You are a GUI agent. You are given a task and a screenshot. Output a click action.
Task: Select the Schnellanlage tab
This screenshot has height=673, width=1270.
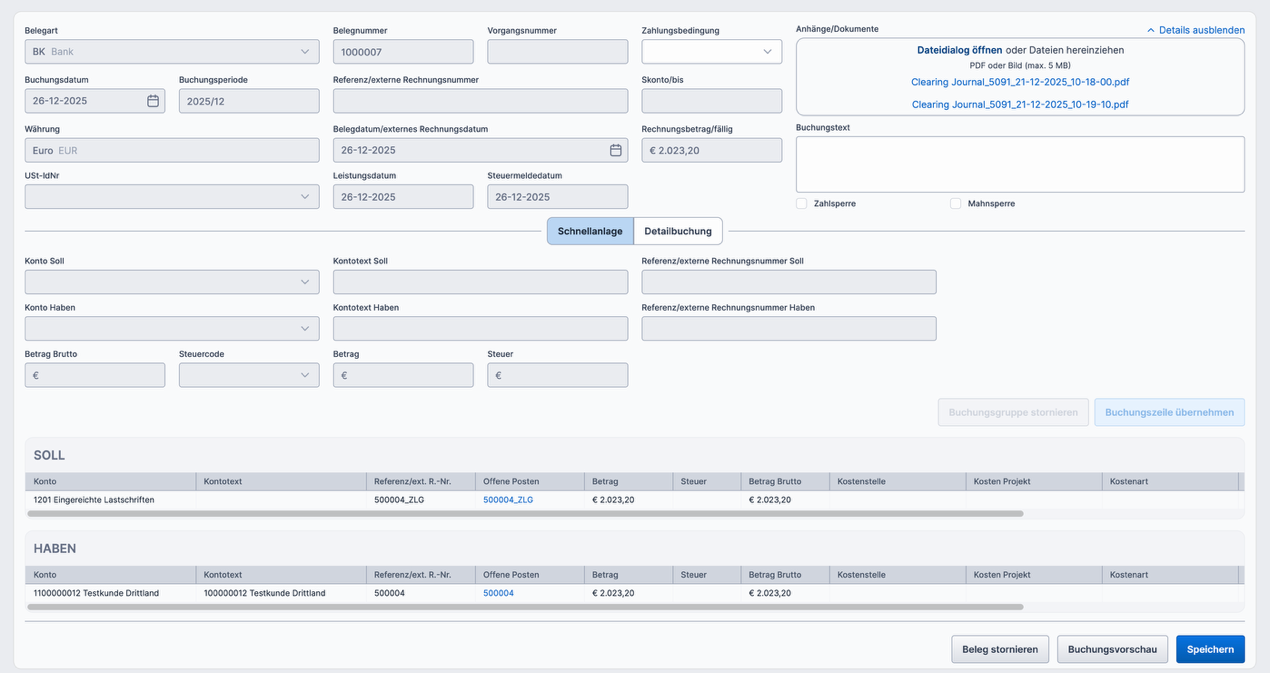590,231
